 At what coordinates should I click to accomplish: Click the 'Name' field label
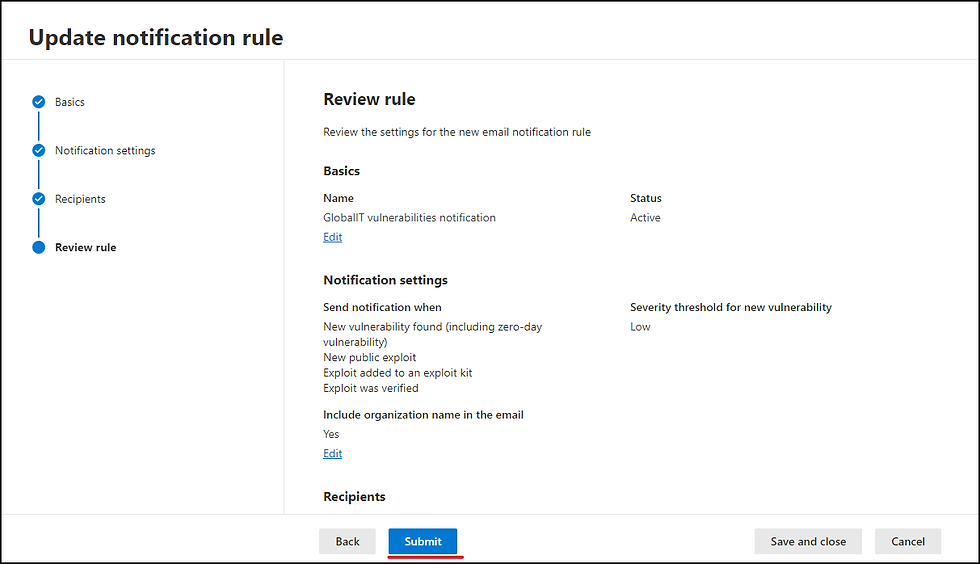338,198
